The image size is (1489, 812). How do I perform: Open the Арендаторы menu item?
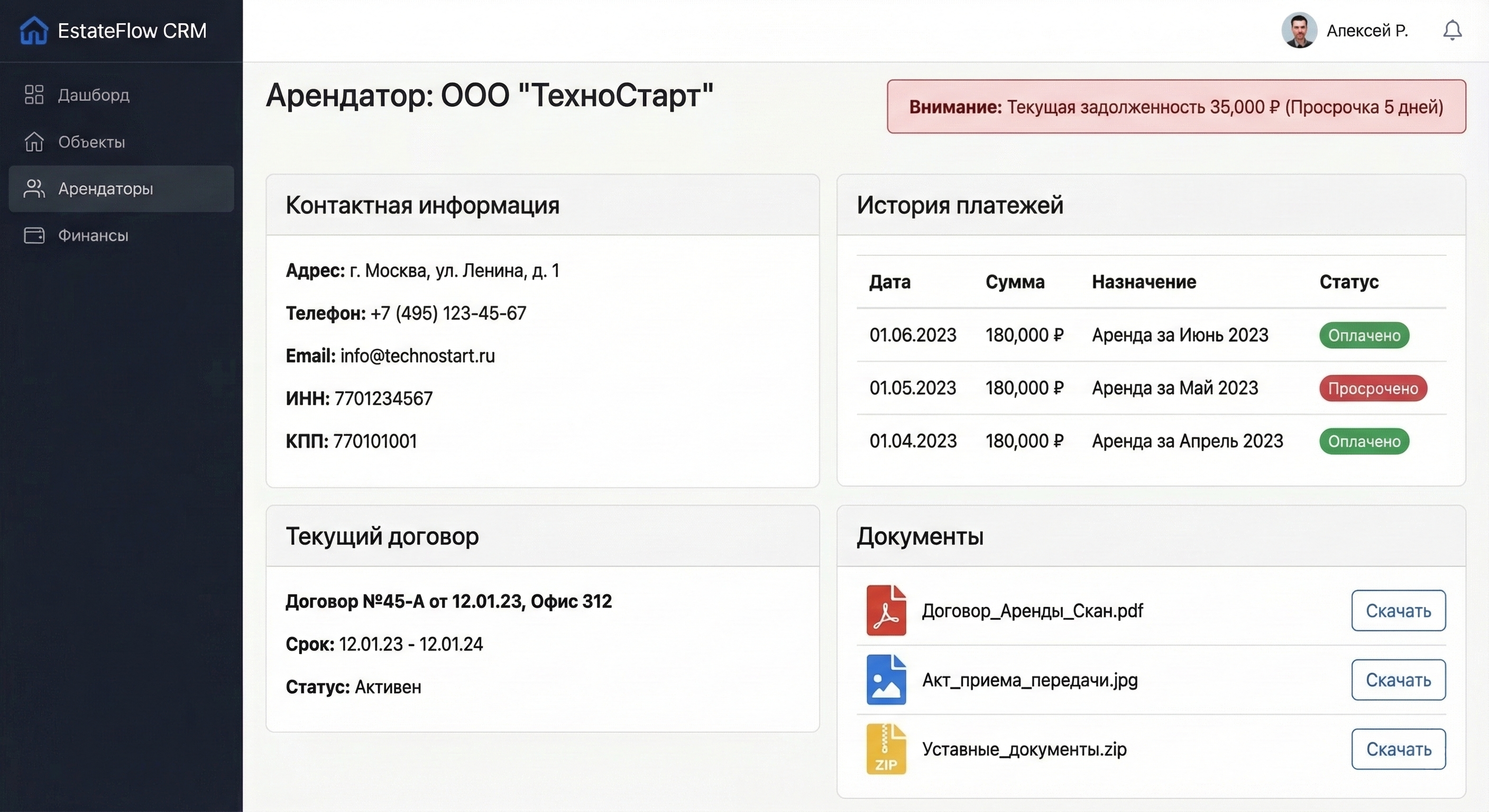pos(105,188)
